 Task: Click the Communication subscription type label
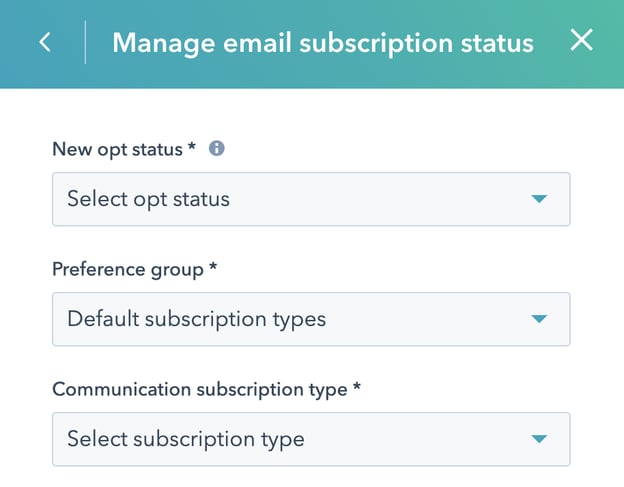tap(200, 389)
